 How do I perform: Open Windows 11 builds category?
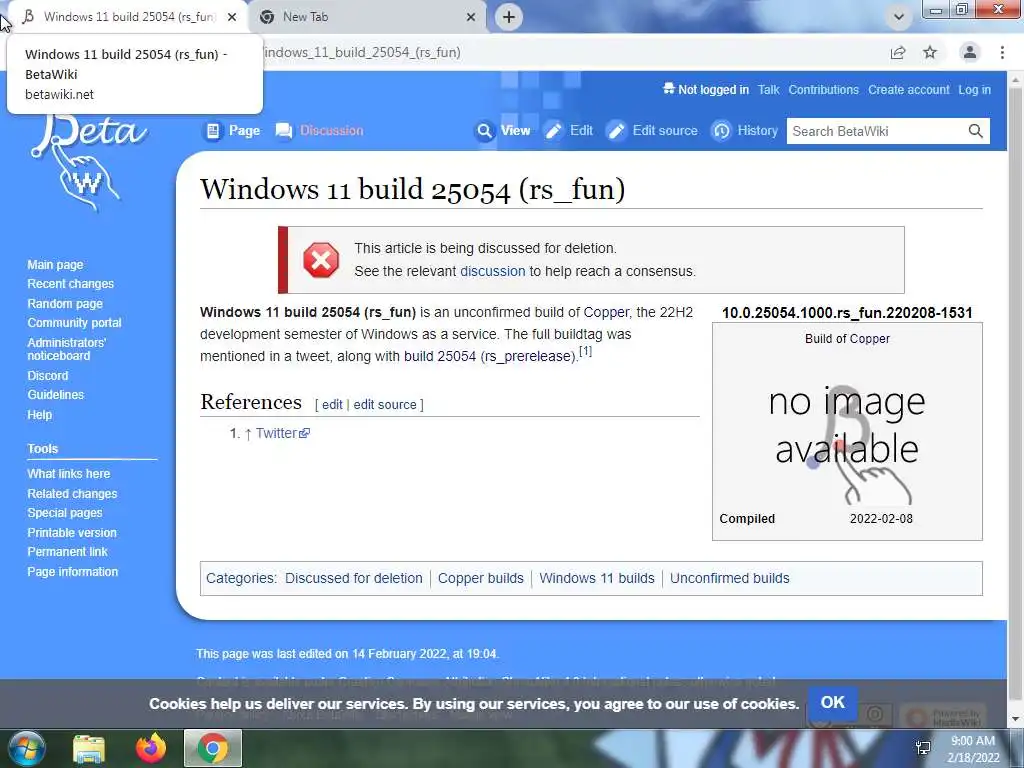coord(597,578)
